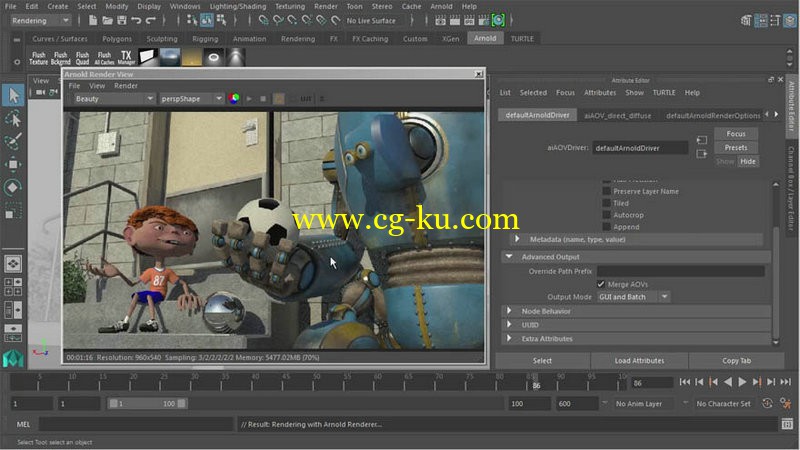The width and height of the screenshot is (800, 450).
Task: Click the Flush Texture shelf icon
Action: click(38, 58)
